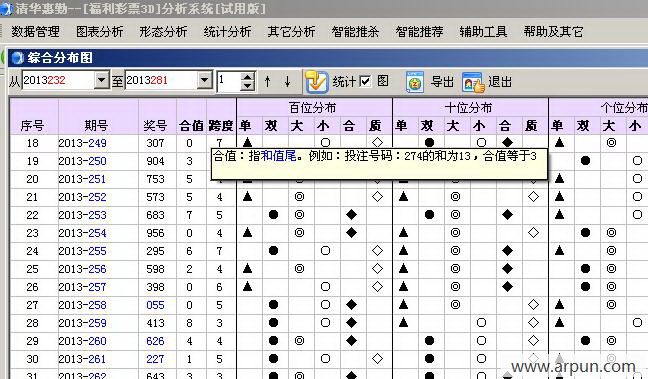Open the 形态分析 menu
The image size is (648, 379).
tap(163, 31)
